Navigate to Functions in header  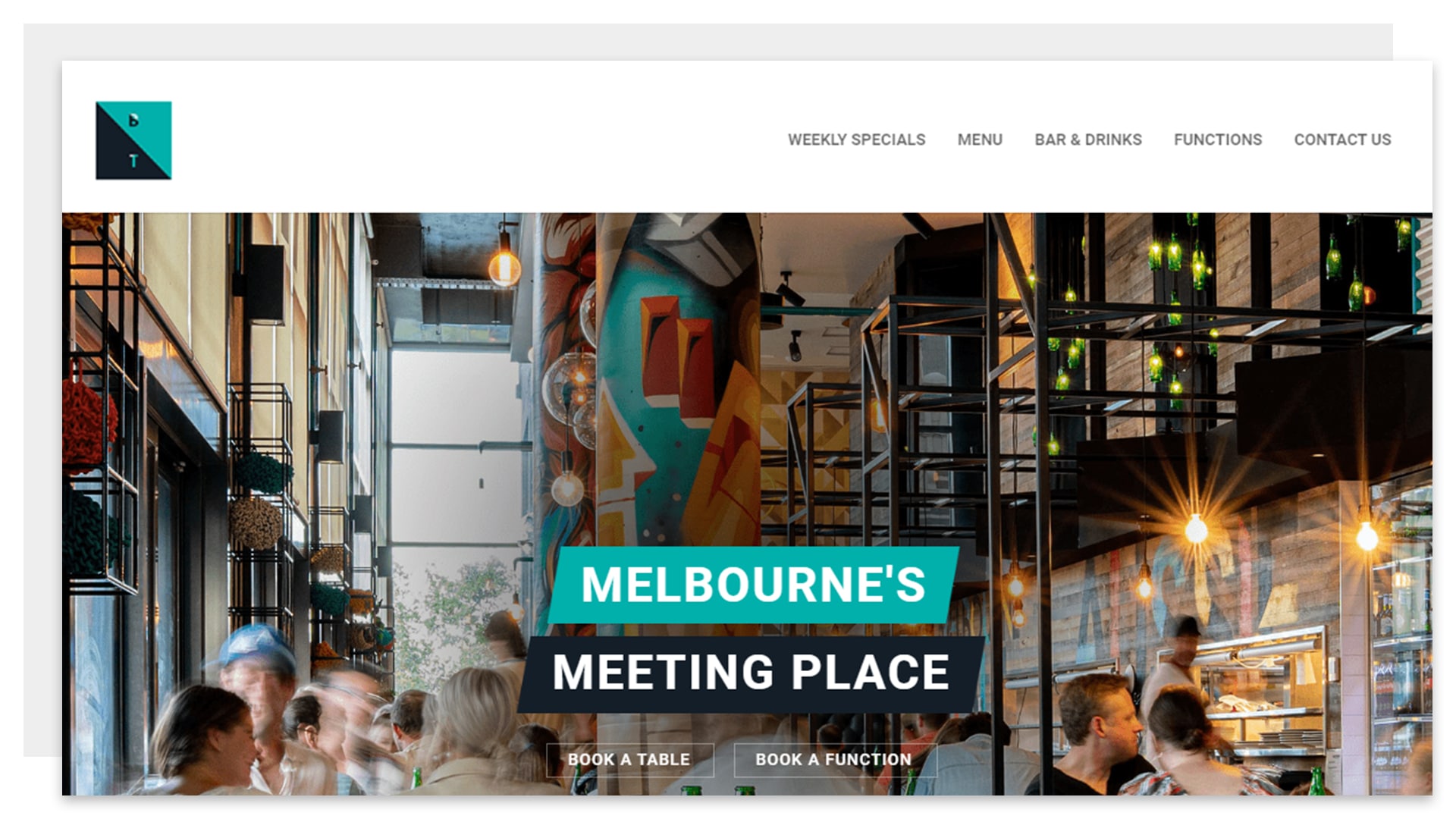pos(1218,140)
